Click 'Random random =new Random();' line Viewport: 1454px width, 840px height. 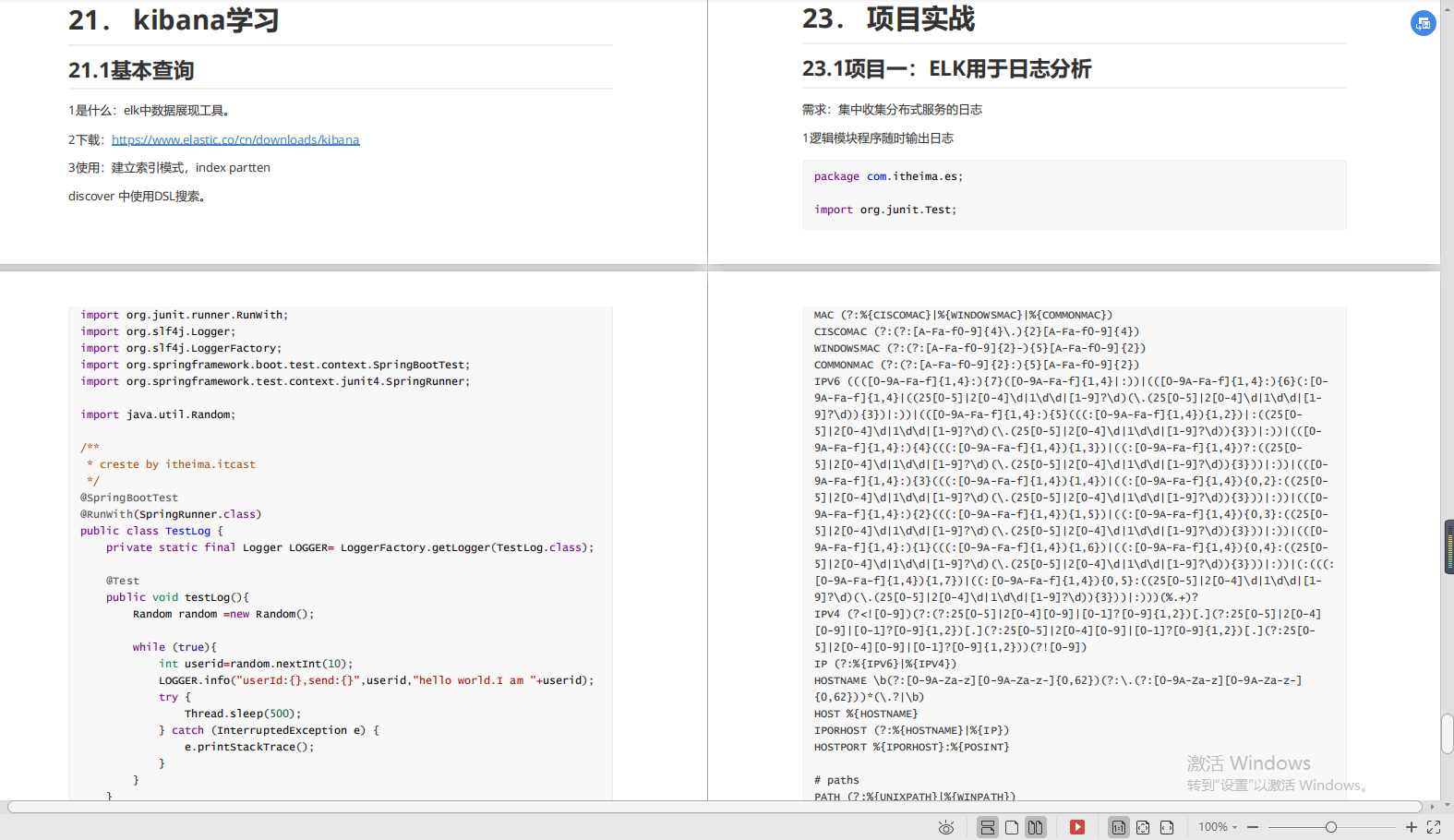click(x=223, y=614)
